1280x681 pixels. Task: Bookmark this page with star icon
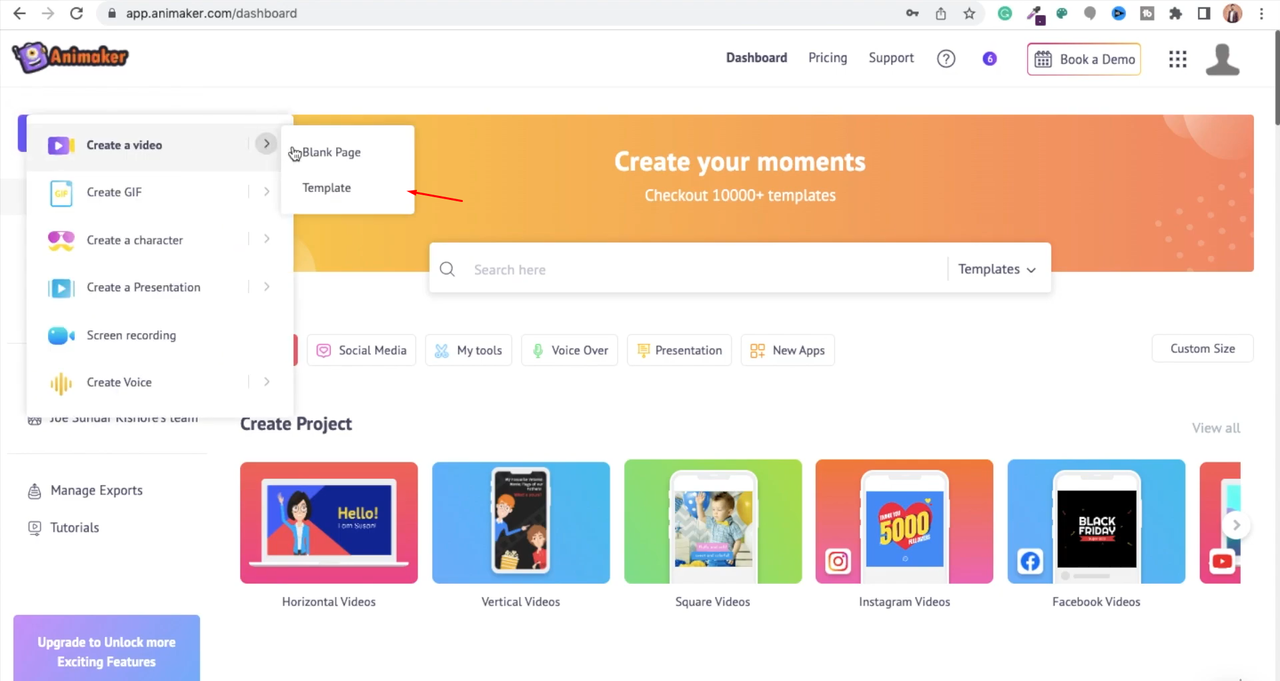[969, 13]
